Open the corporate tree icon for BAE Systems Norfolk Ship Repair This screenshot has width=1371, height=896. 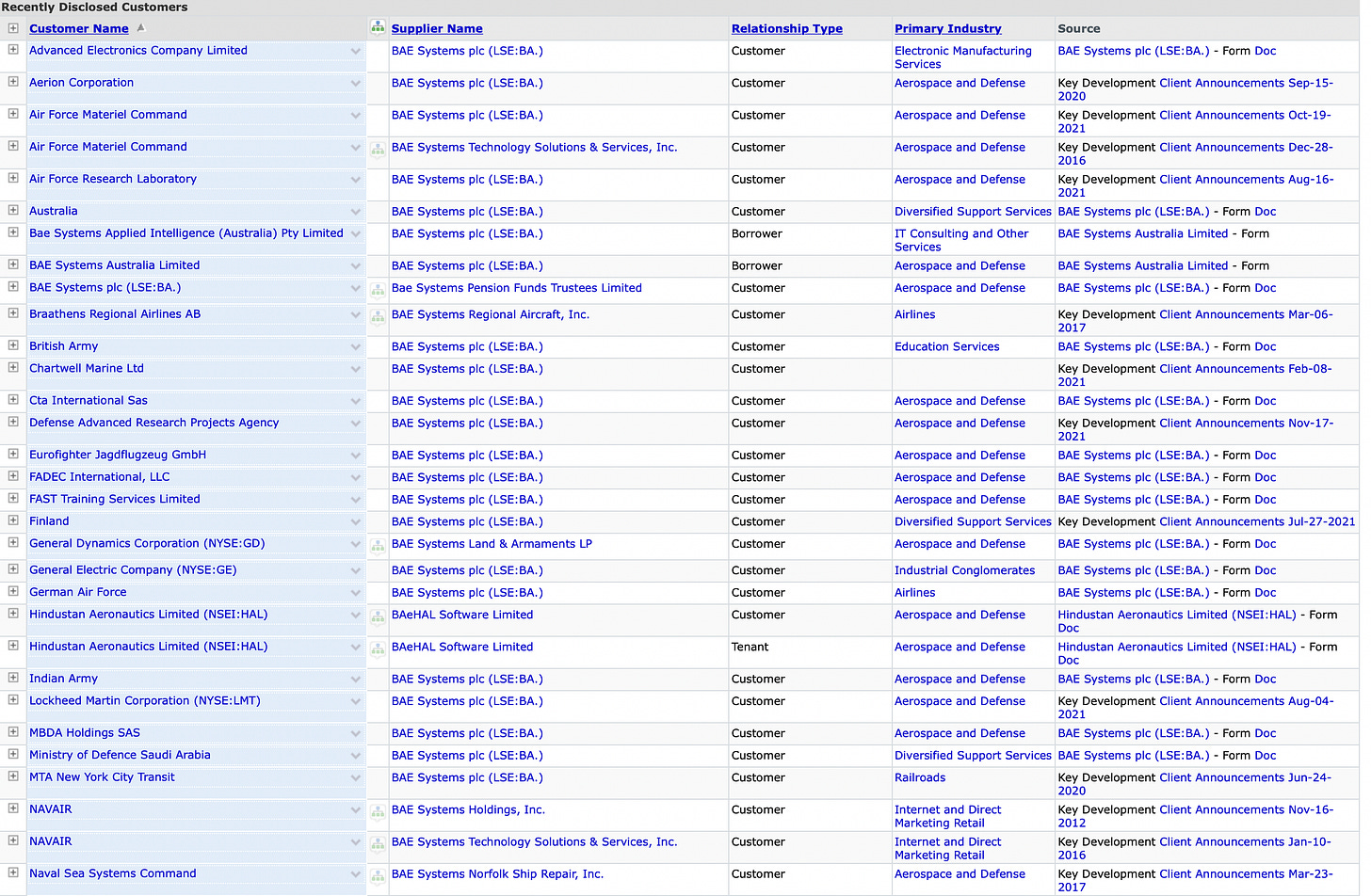378,875
